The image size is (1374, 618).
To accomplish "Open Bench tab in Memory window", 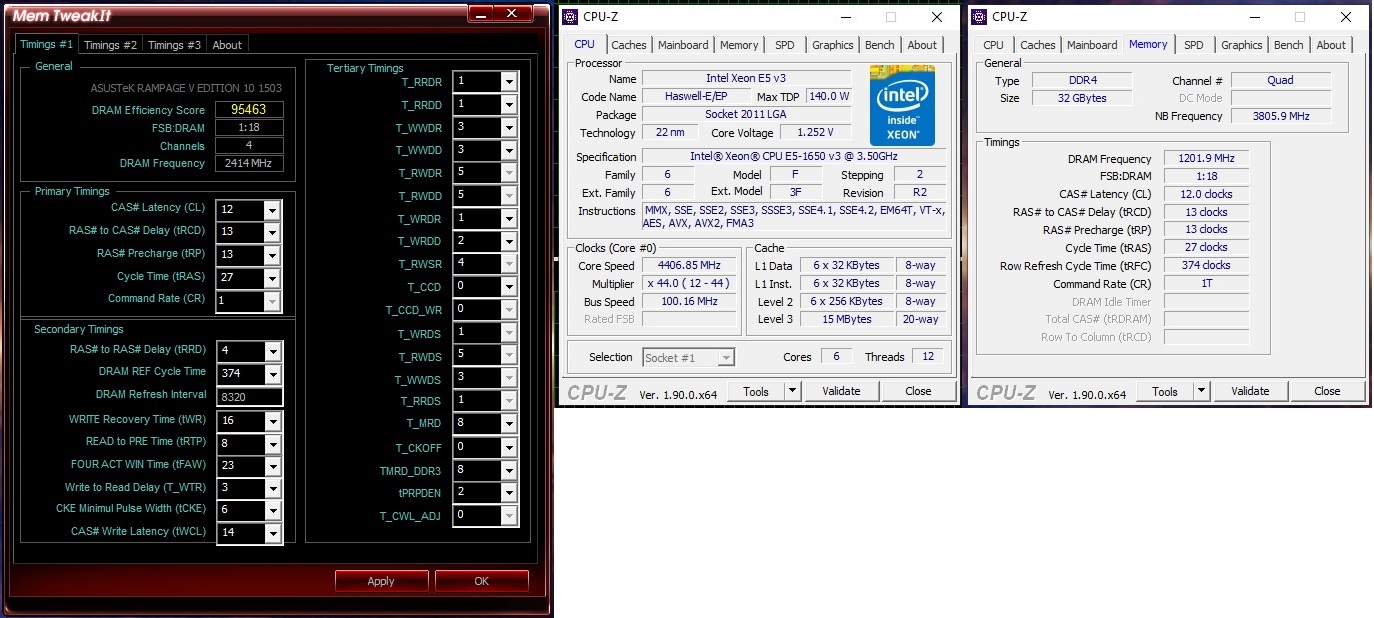I will pyautogui.click(x=1288, y=45).
